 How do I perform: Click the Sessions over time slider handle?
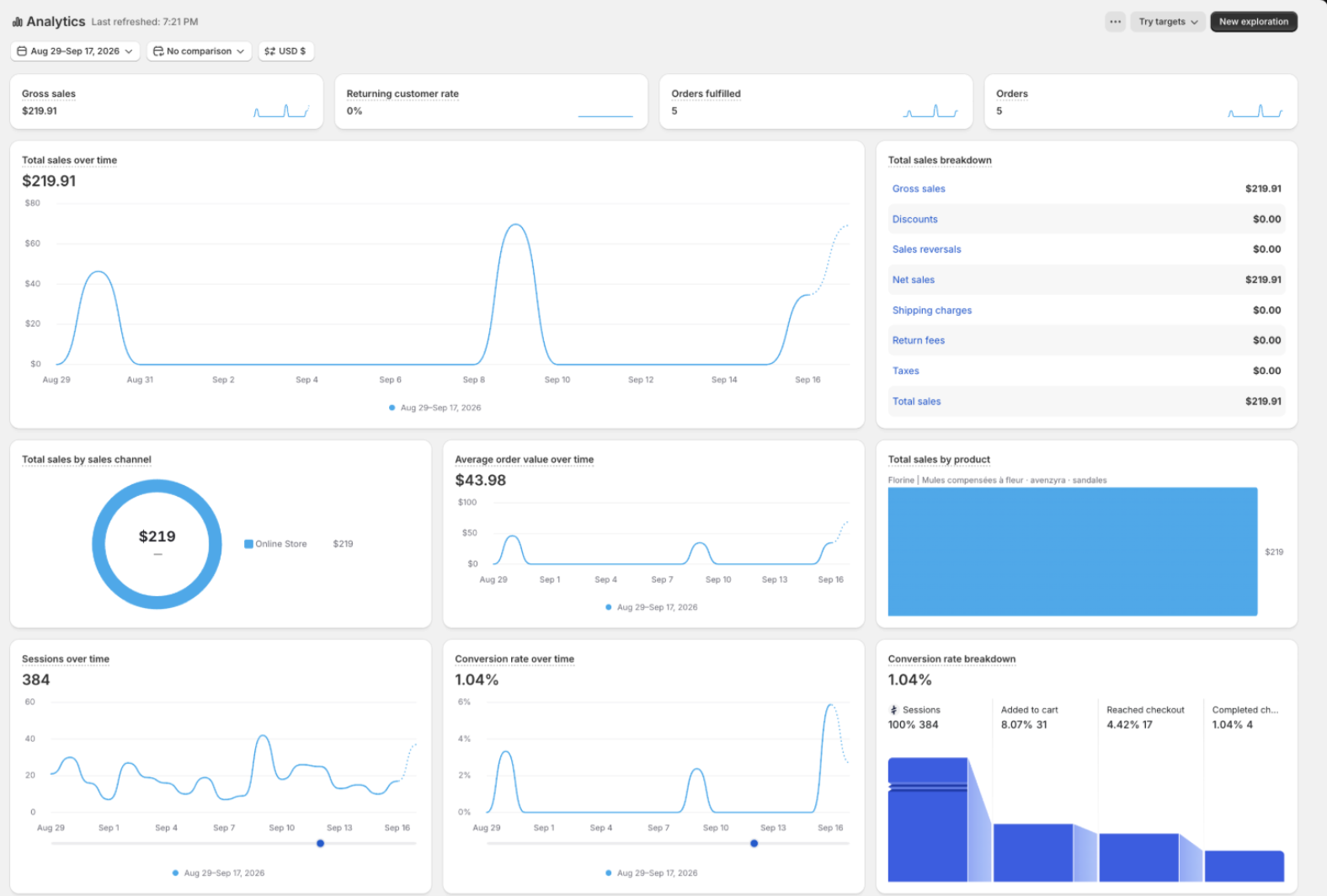tap(321, 843)
